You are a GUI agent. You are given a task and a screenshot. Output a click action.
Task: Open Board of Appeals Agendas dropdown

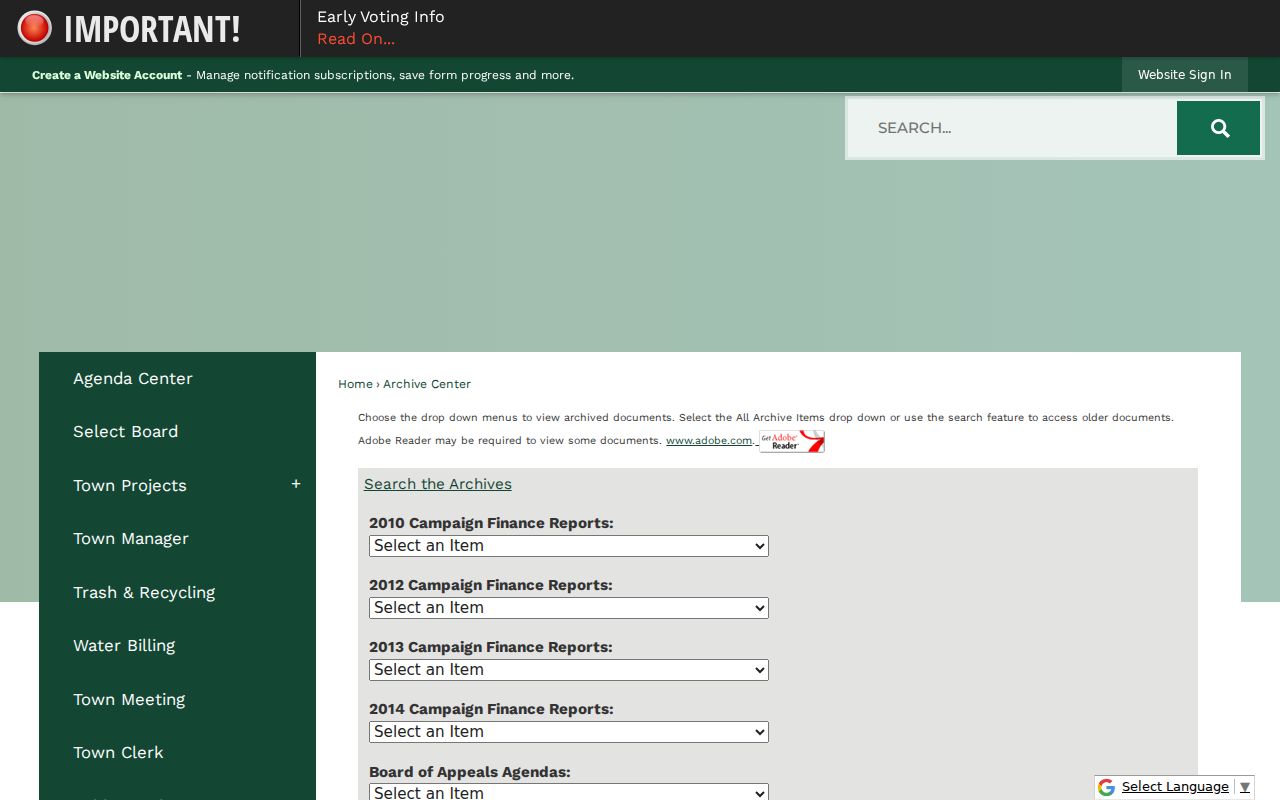pos(569,792)
